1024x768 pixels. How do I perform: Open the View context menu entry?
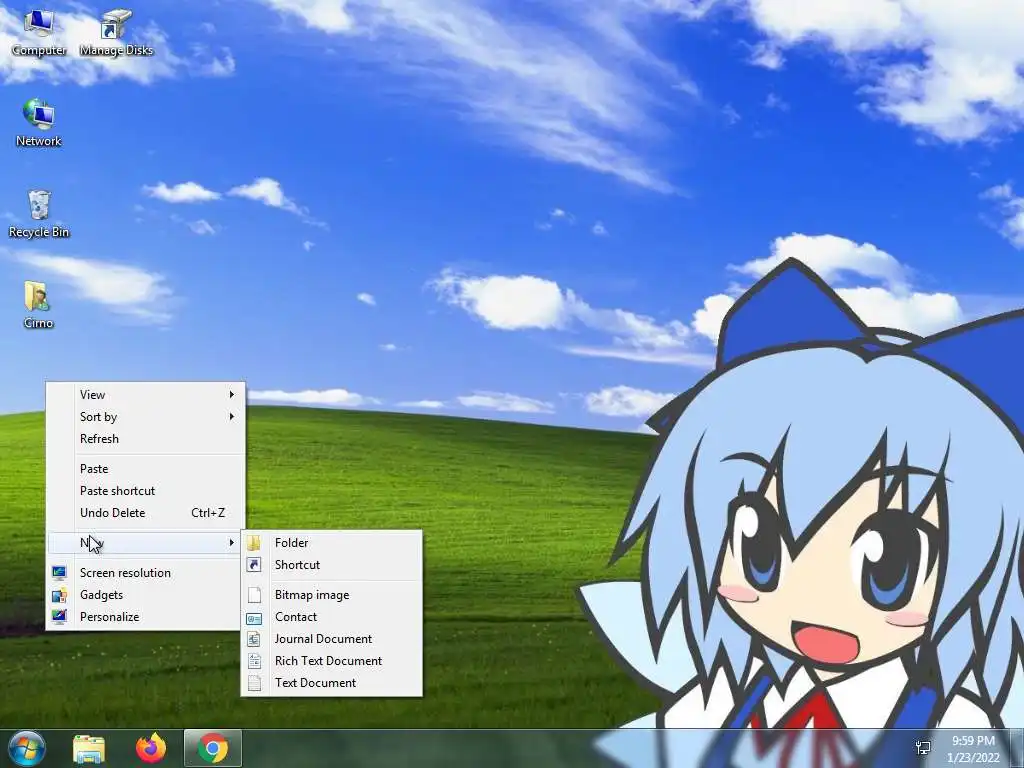point(145,394)
